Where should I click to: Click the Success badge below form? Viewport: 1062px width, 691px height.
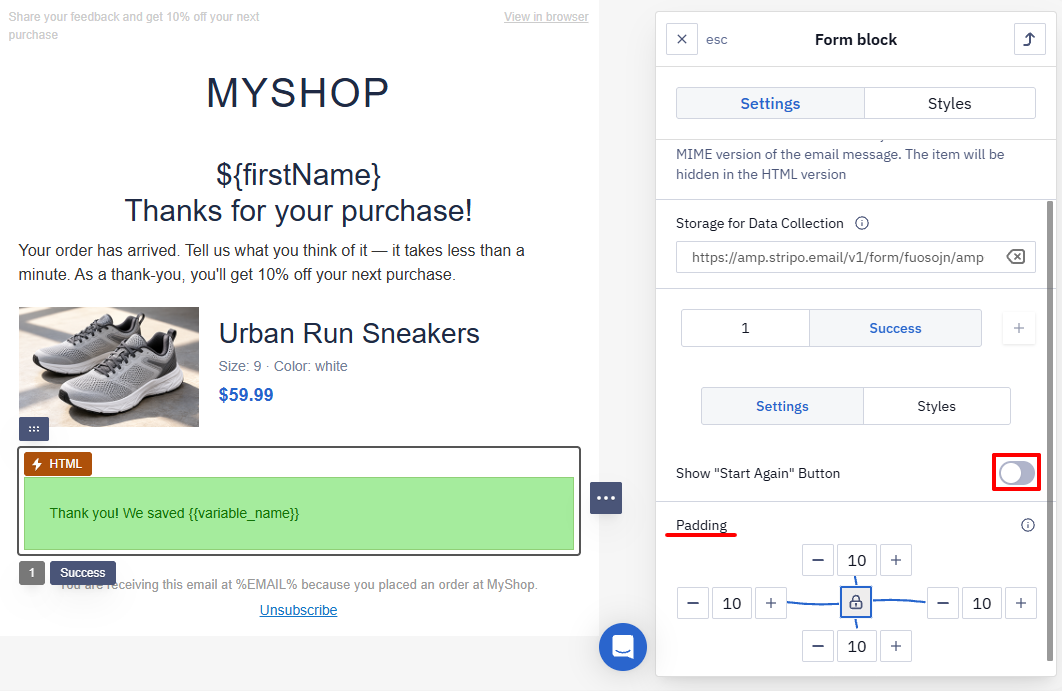pos(83,572)
